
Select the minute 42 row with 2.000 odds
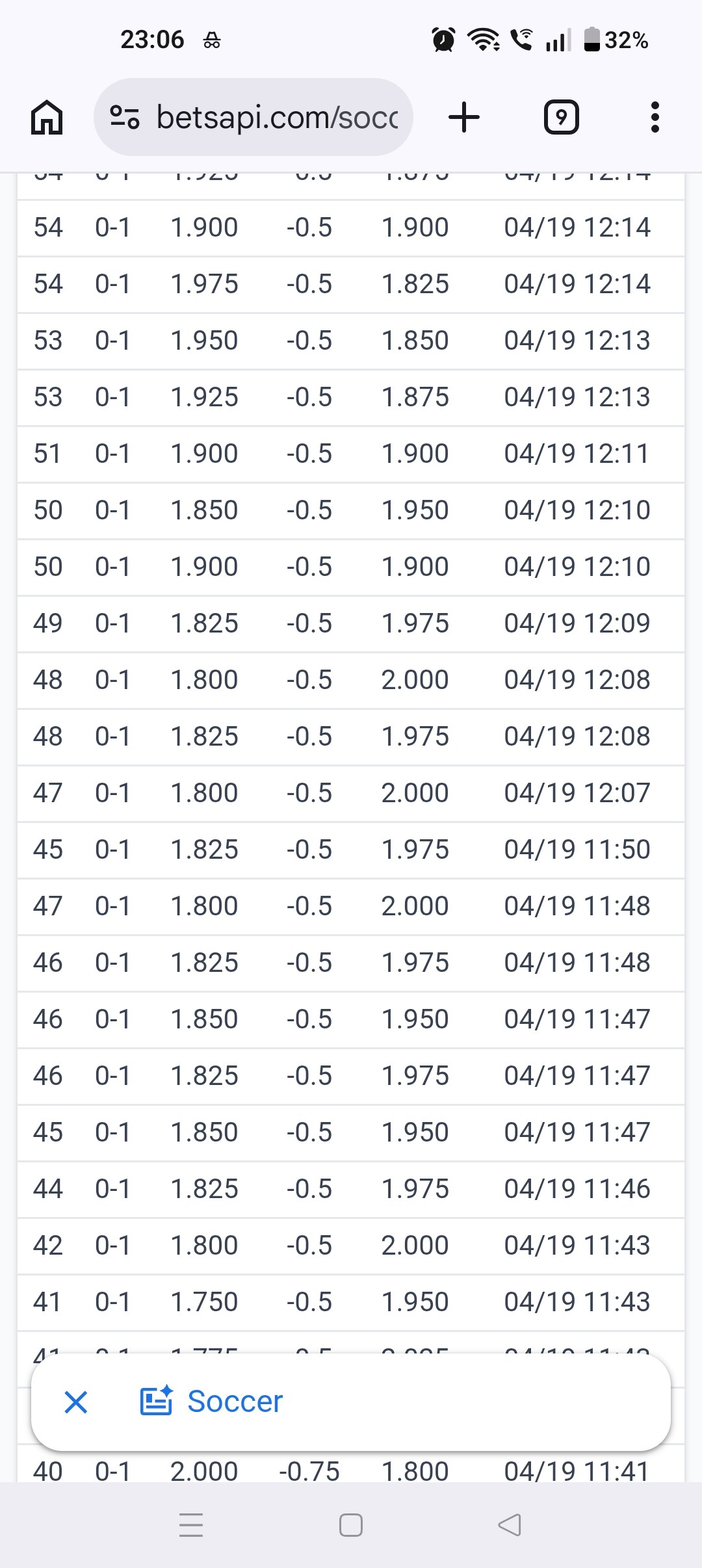(351, 1246)
